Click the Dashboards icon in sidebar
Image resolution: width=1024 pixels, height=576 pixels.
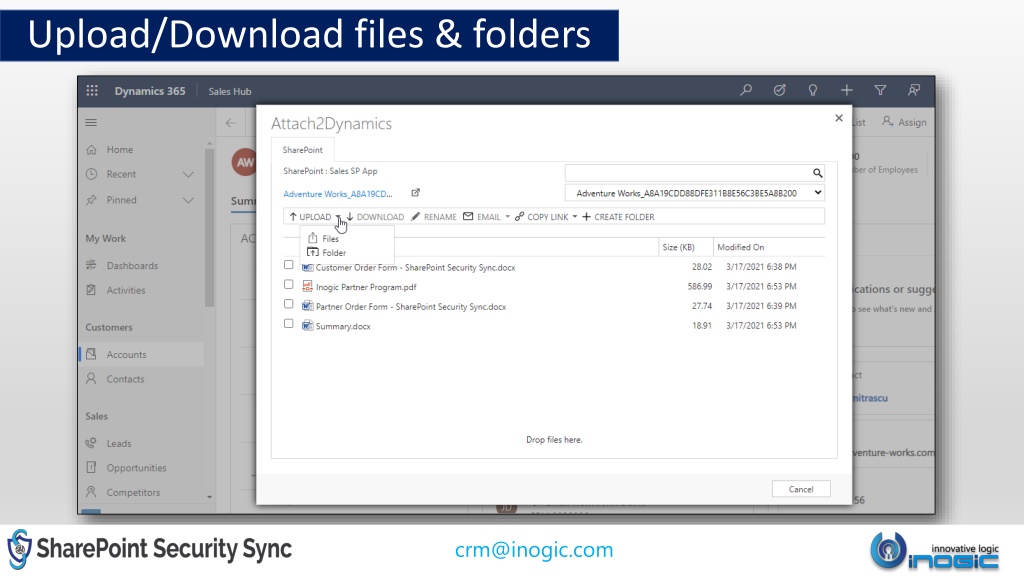click(x=91, y=265)
